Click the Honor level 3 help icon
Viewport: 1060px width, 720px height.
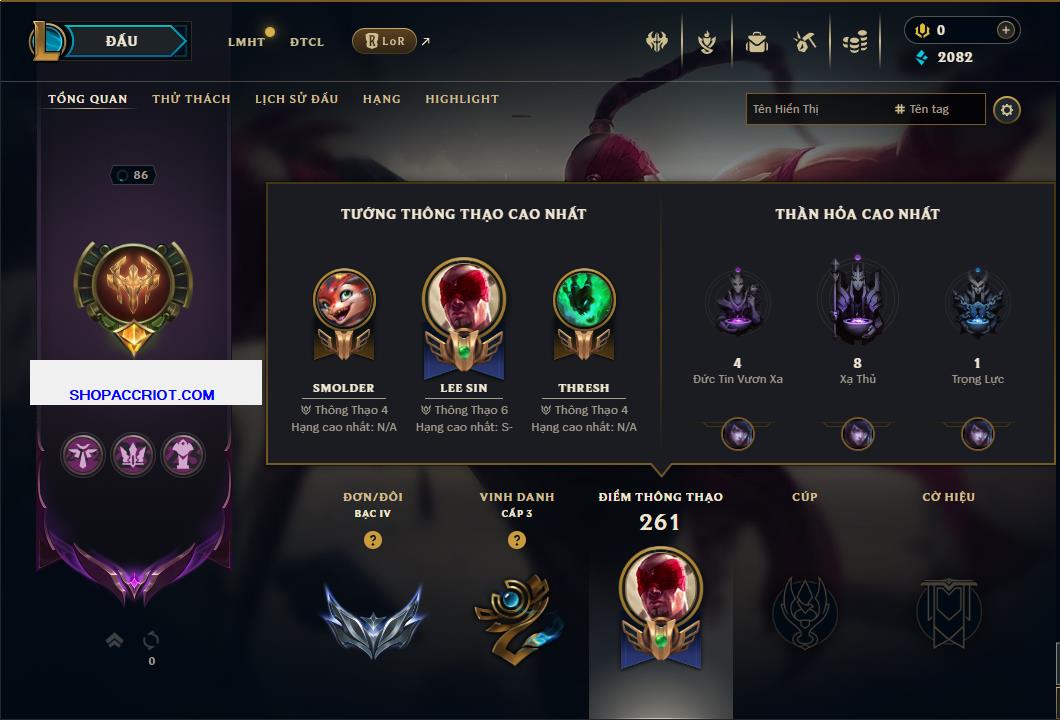click(516, 539)
